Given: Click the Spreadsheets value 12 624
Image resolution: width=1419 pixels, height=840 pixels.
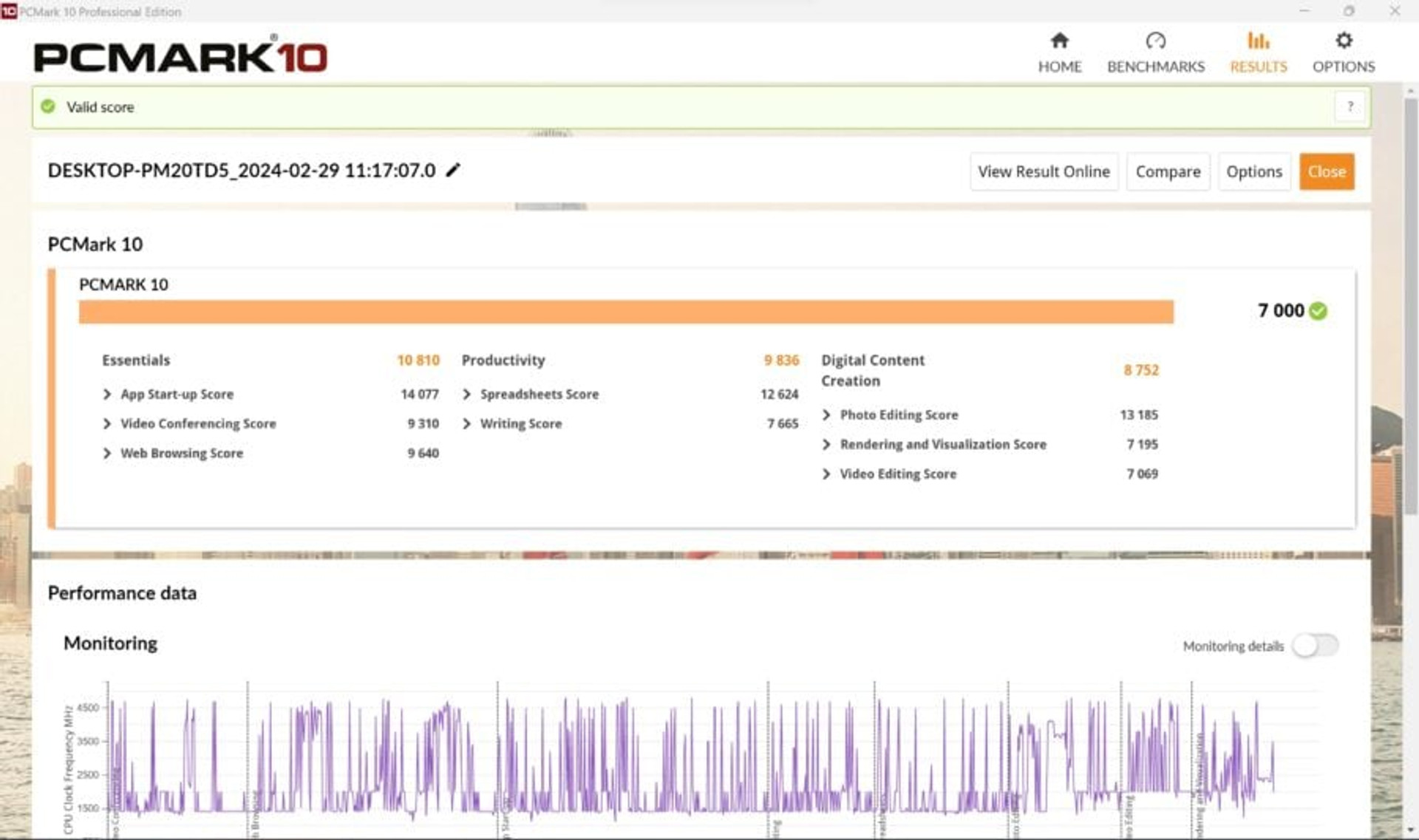Looking at the screenshot, I should 779,395.
